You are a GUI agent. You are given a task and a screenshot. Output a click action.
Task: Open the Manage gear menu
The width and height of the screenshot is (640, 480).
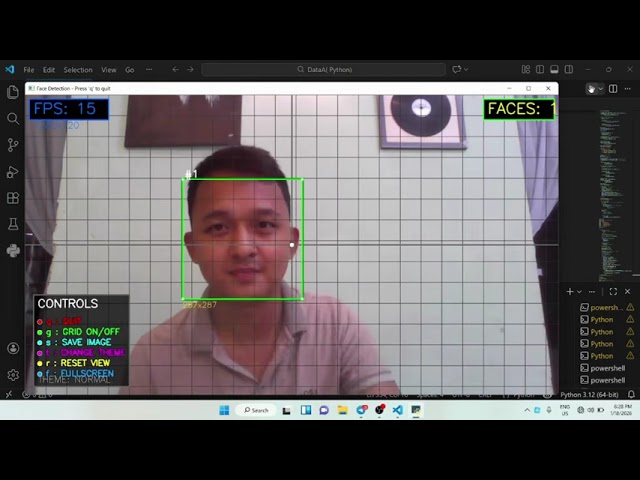(x=13, y=375)
